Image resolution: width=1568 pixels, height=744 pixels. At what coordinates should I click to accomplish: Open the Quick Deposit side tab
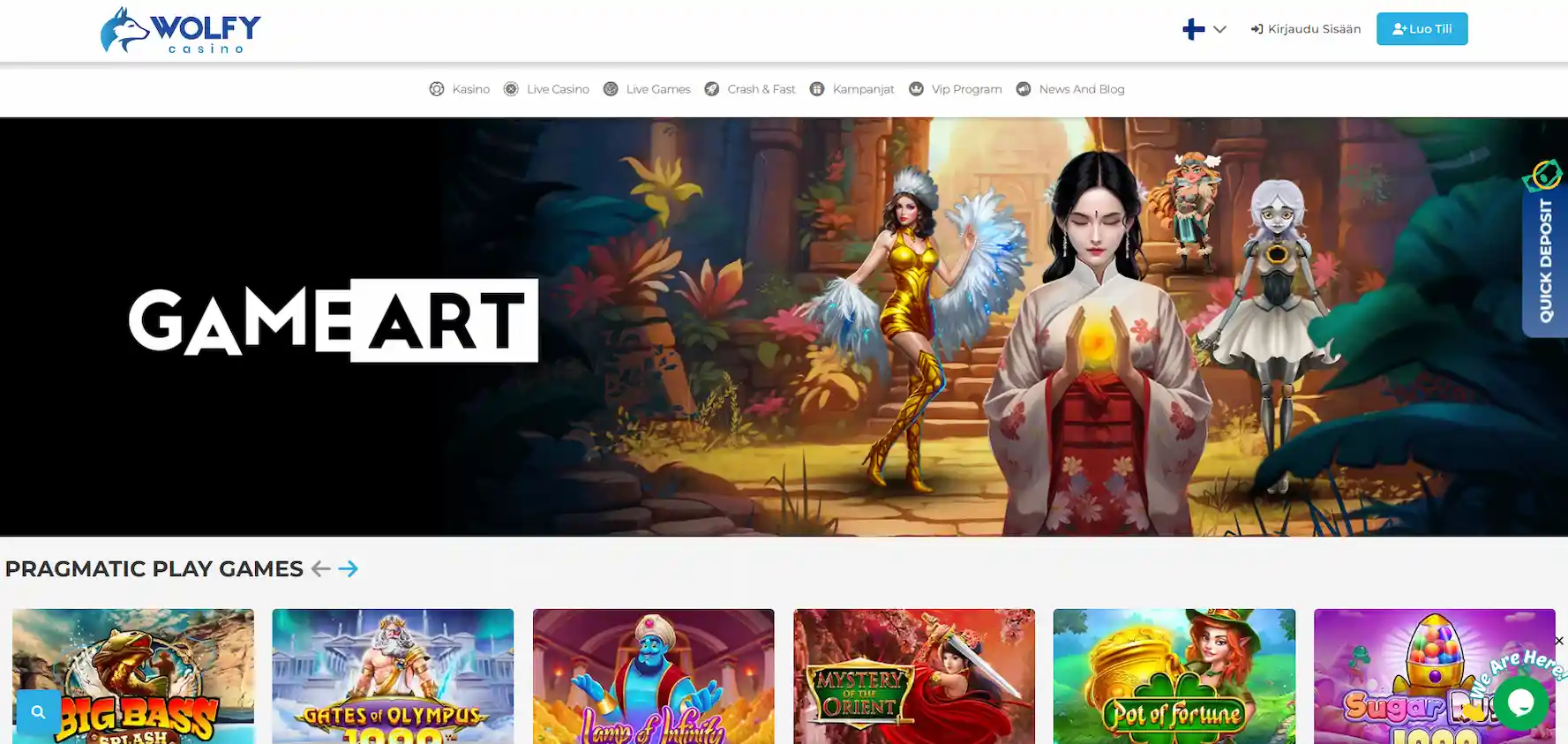point(1544,256)
